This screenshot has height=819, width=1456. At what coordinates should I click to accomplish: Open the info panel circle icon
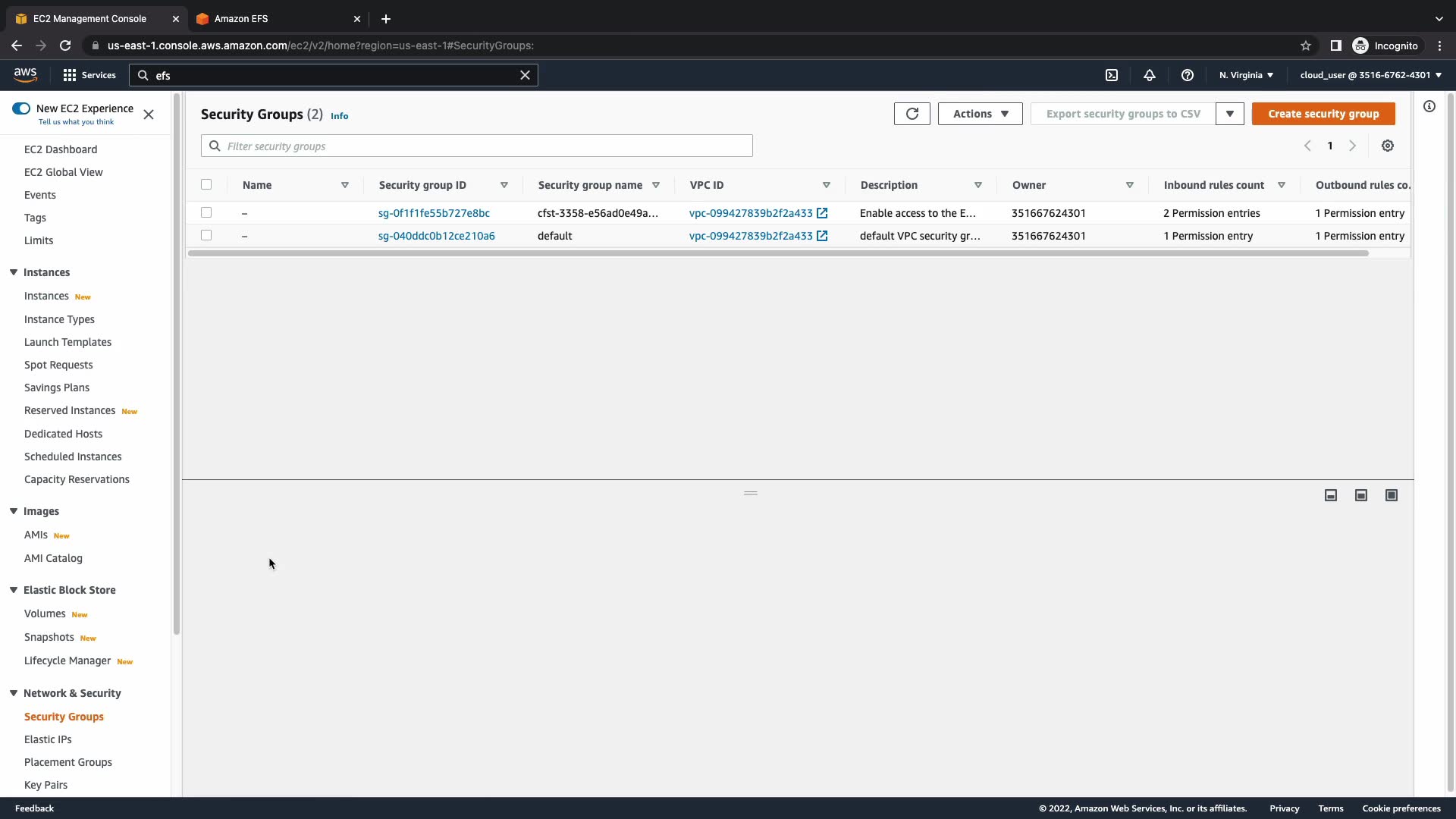point(1429,107)
